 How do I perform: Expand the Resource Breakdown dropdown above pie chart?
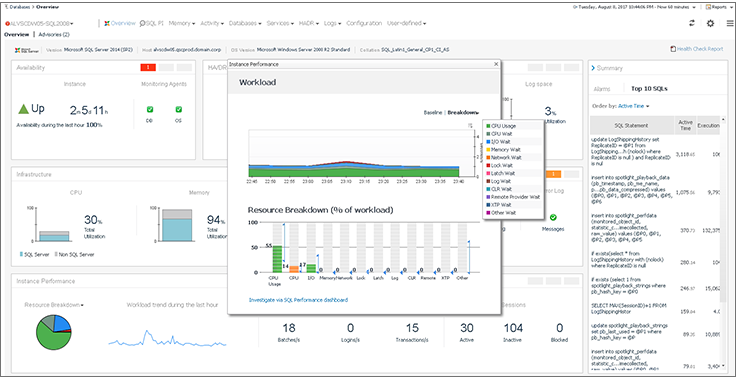[x=54, y=305]
